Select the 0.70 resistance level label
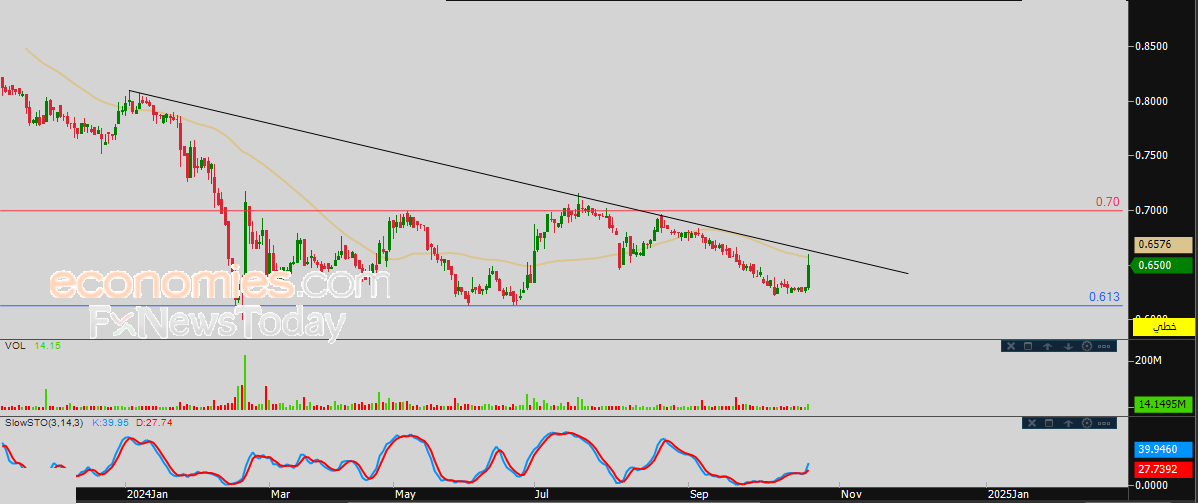The width and height of the screenshot is (1198, 504). coord(1108,202)
